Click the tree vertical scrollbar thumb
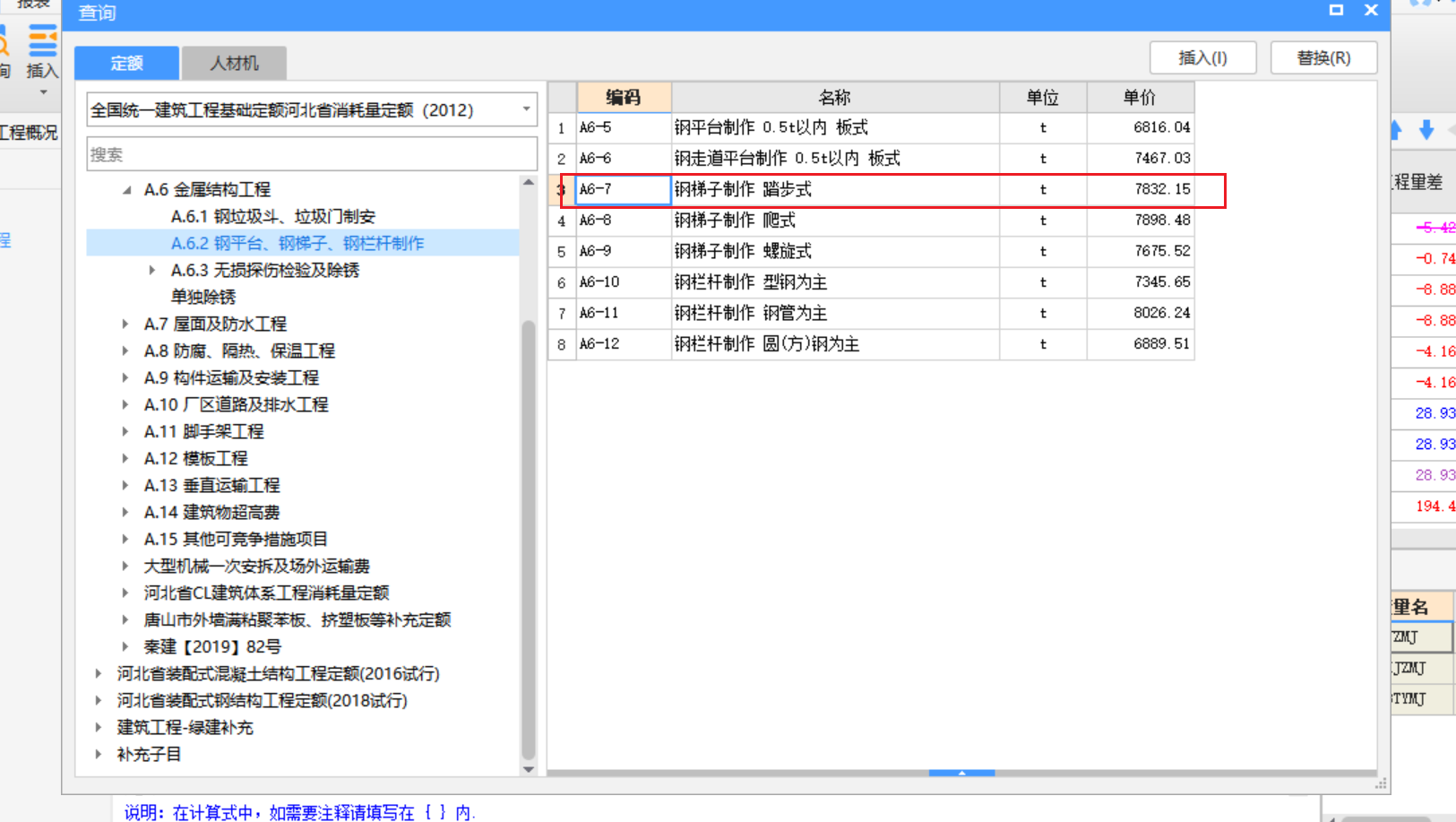Image resolution: width=1456 pixels, height=822 pixels. [529, 540]
